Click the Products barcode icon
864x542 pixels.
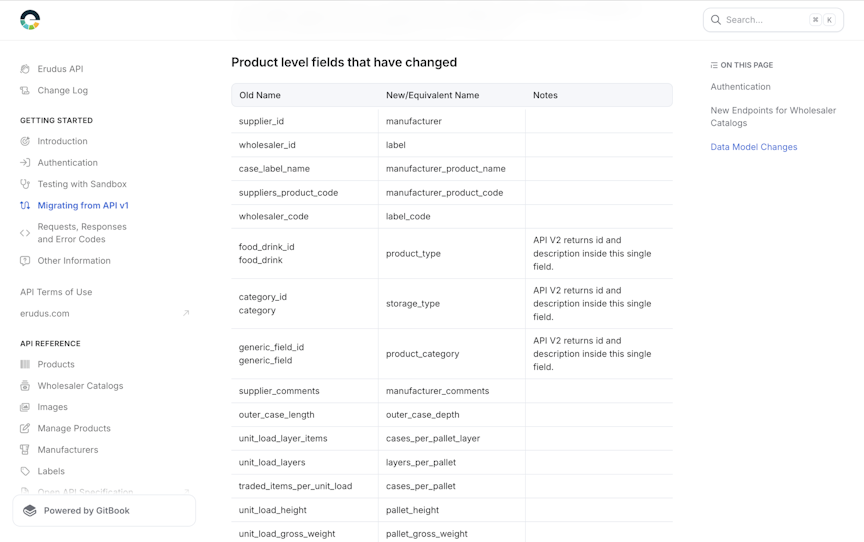coord(25,364)
